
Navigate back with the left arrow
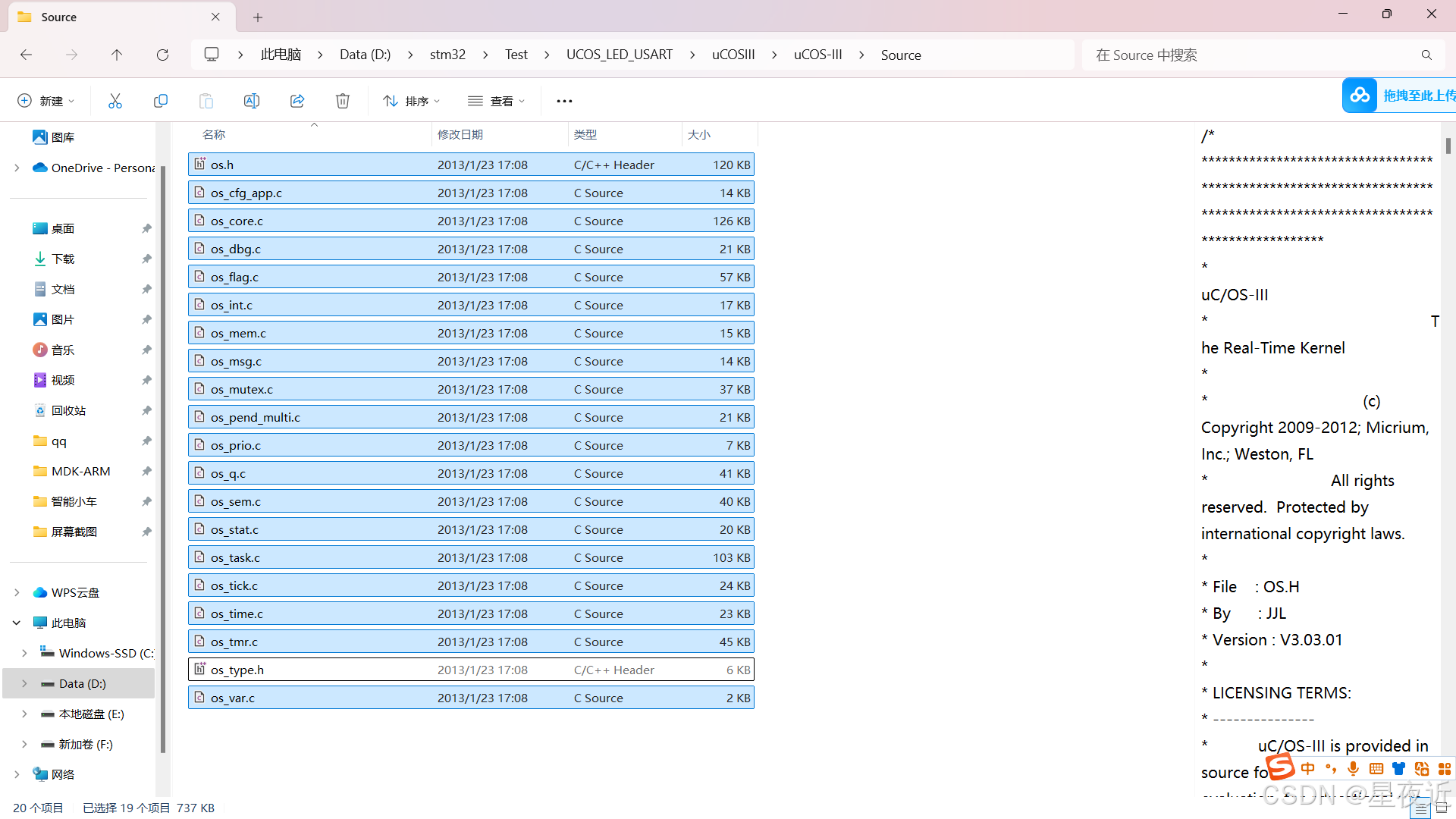tap(26, 55)
